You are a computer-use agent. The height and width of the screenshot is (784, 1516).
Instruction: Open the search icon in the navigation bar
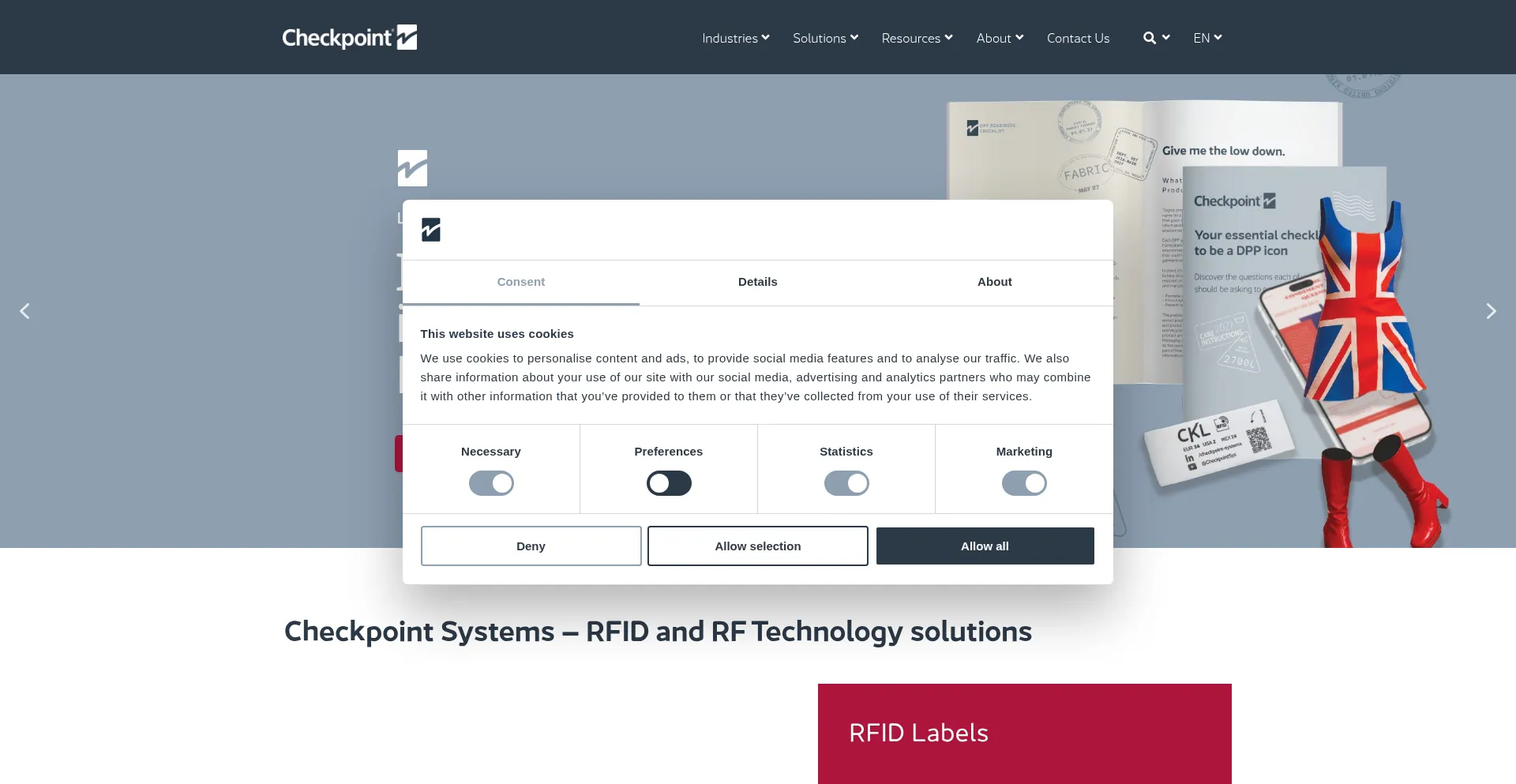[1149, 38]
